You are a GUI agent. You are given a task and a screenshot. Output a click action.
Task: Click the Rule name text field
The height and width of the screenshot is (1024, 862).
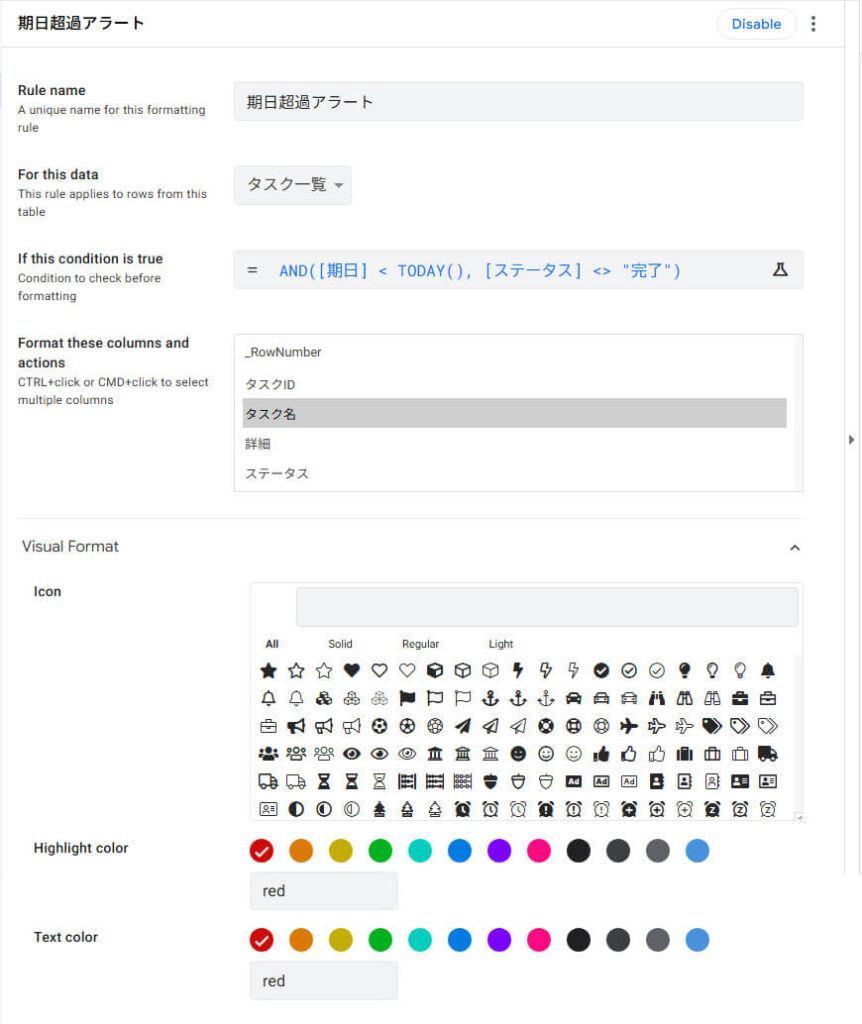[518, 102]
